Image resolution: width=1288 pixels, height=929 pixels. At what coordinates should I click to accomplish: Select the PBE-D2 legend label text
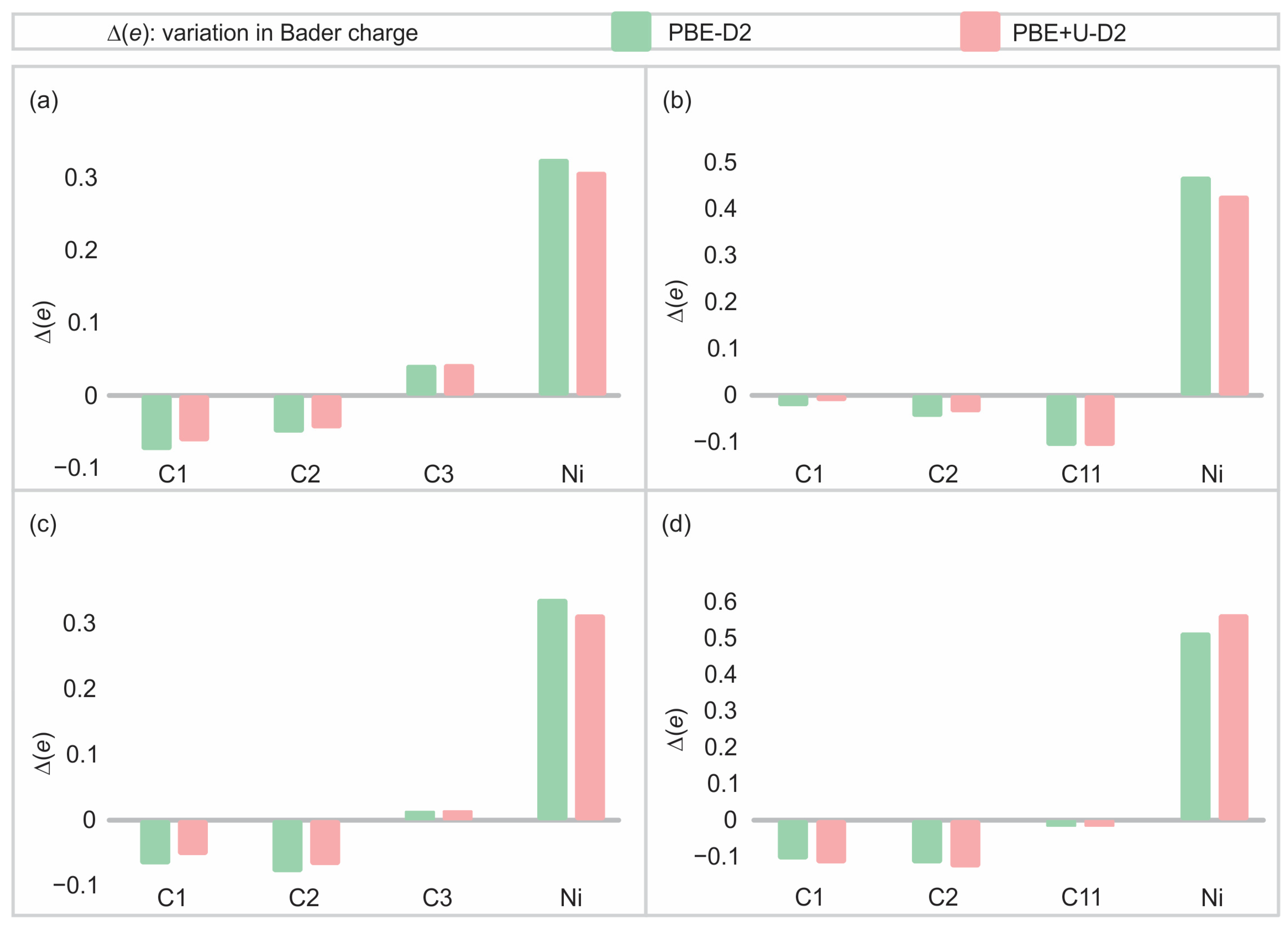(x=709, y=33)
